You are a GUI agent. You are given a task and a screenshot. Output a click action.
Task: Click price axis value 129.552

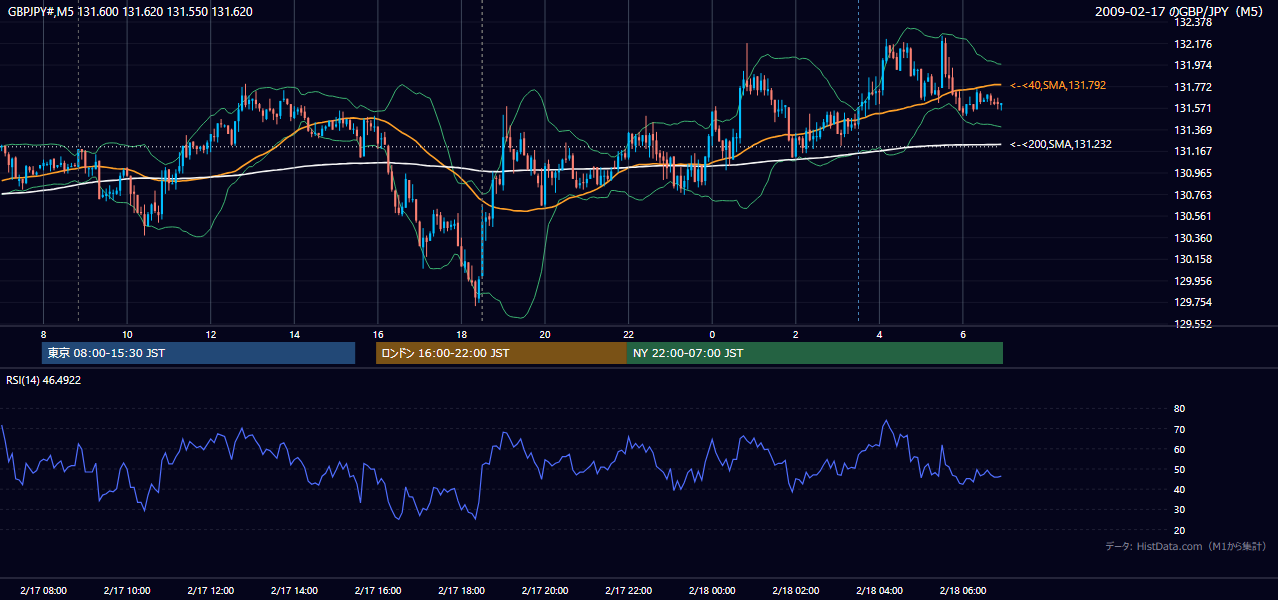[x=1193, y=324]
